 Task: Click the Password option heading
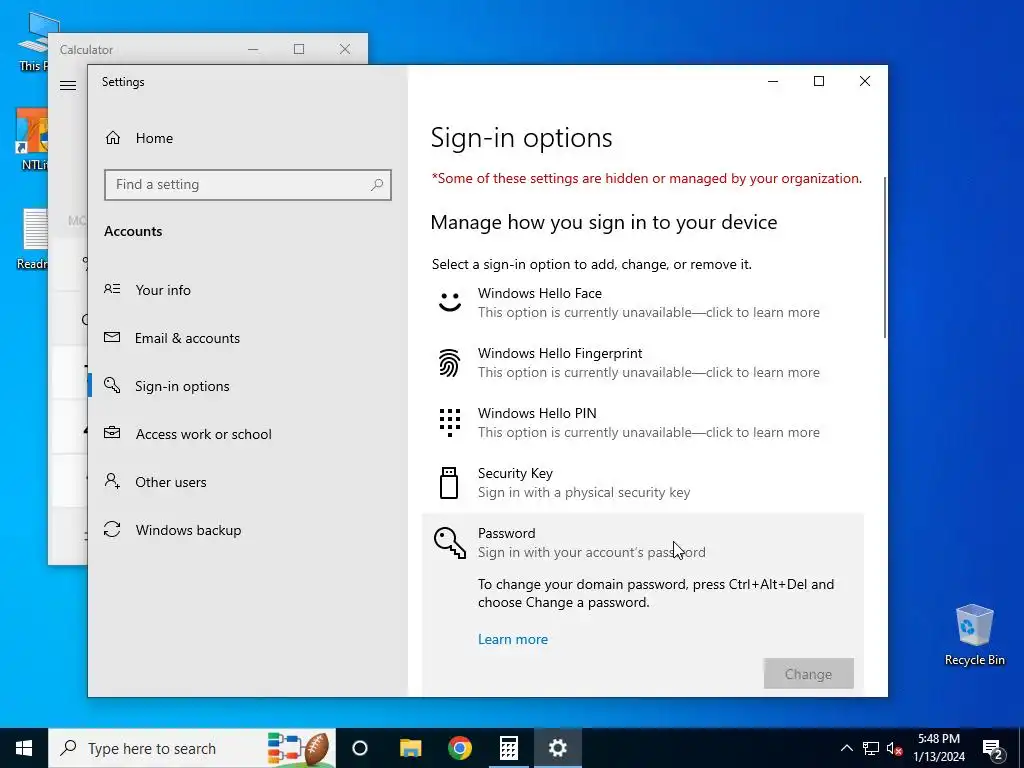506,533
